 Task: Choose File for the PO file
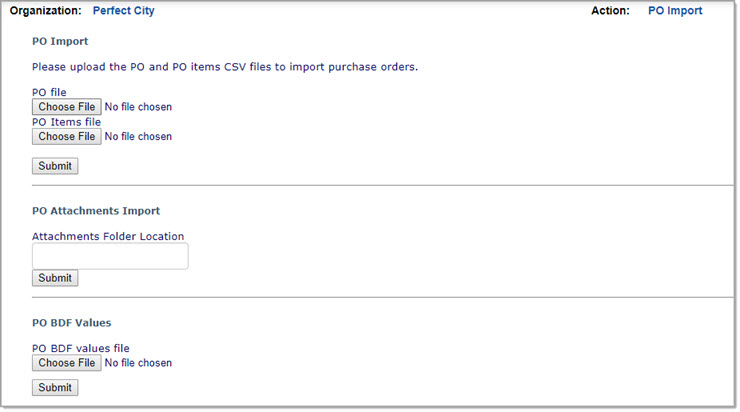click(66, 107)
